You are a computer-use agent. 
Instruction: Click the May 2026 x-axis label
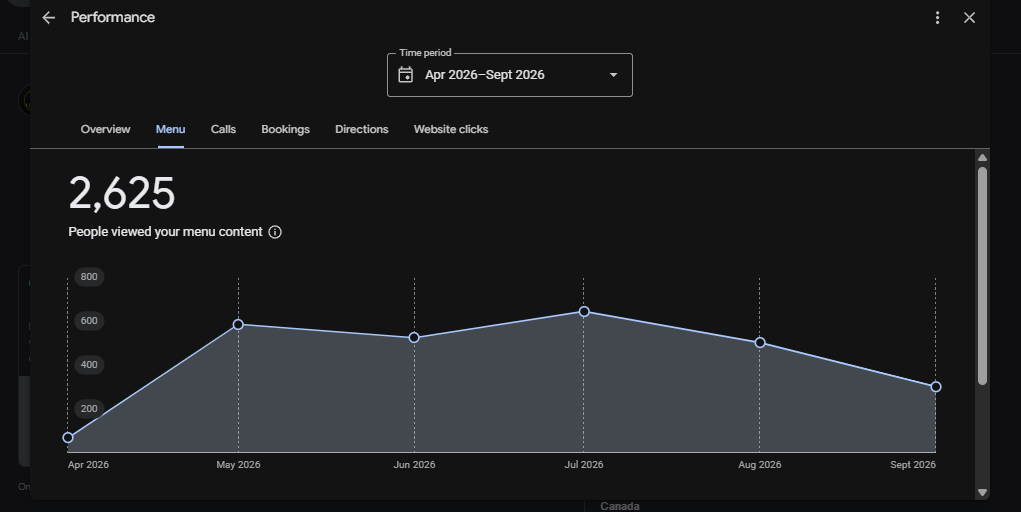coord(238,464)
